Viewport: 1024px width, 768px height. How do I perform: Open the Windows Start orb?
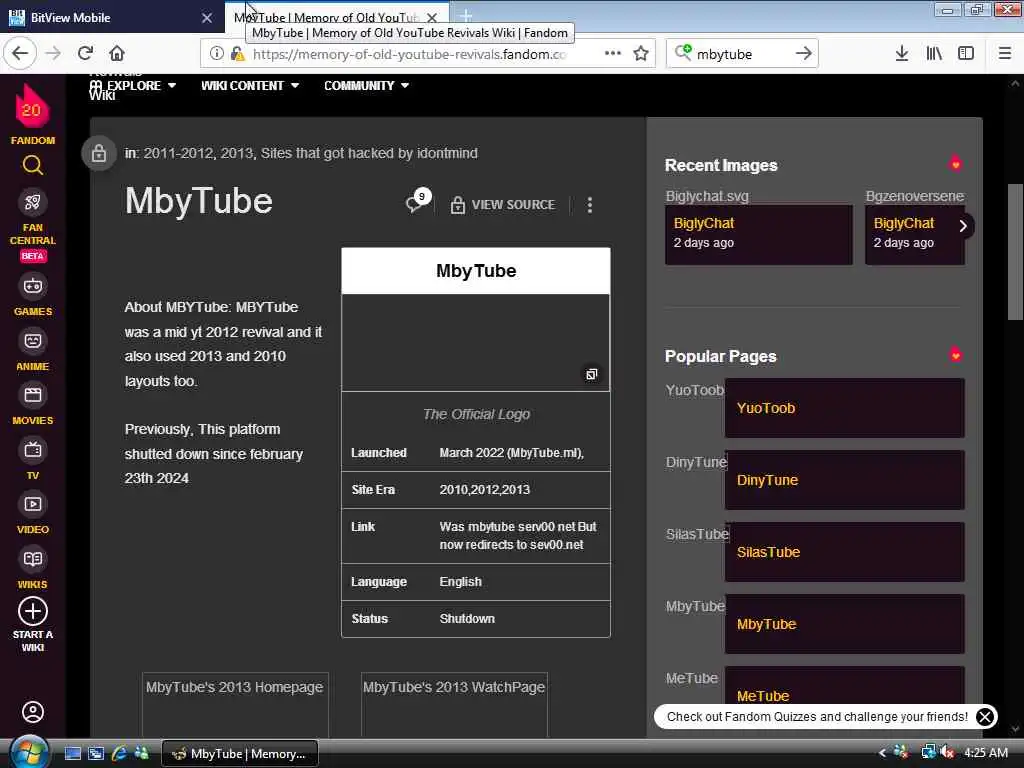(29, 752)
